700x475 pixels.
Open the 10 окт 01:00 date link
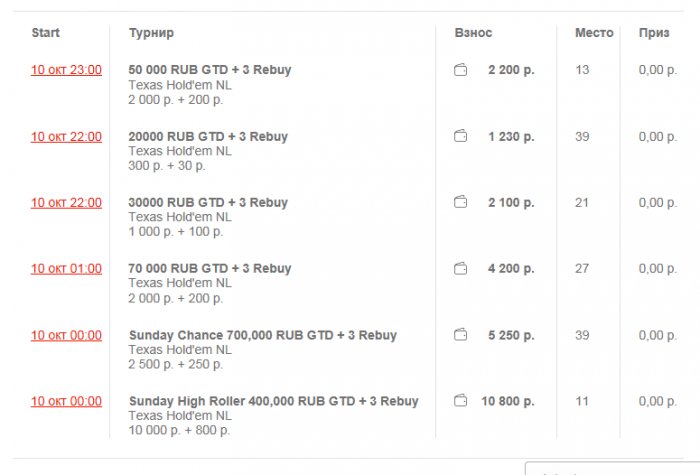pyautogui.click(x=66, y=268)
